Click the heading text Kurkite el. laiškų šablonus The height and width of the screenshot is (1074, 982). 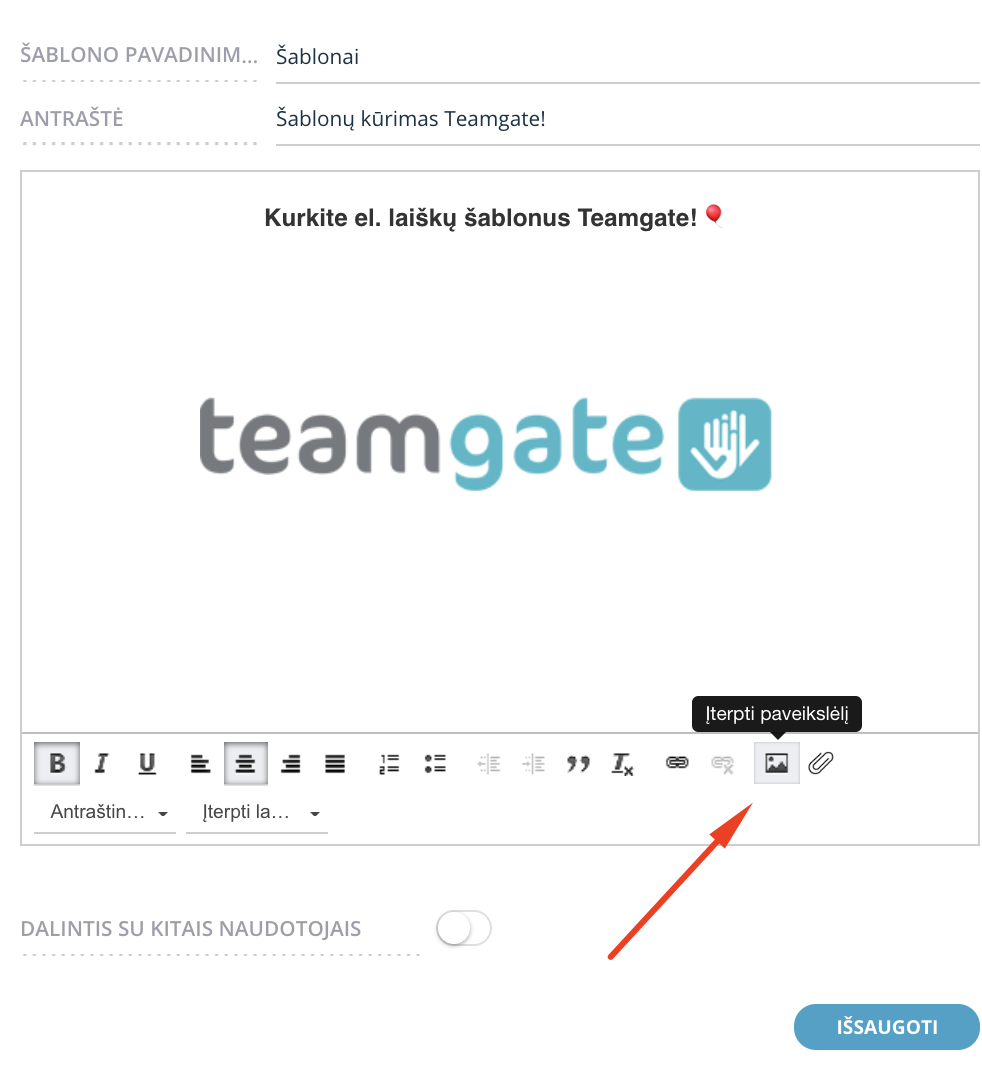481,218
